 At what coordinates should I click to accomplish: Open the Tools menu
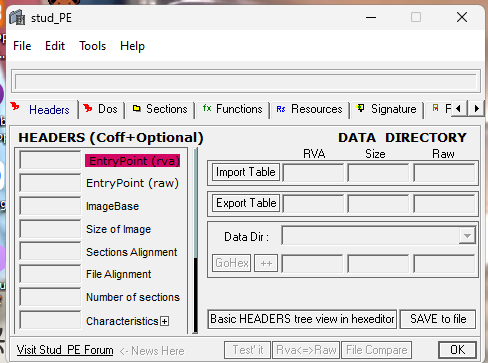[92, 46]
